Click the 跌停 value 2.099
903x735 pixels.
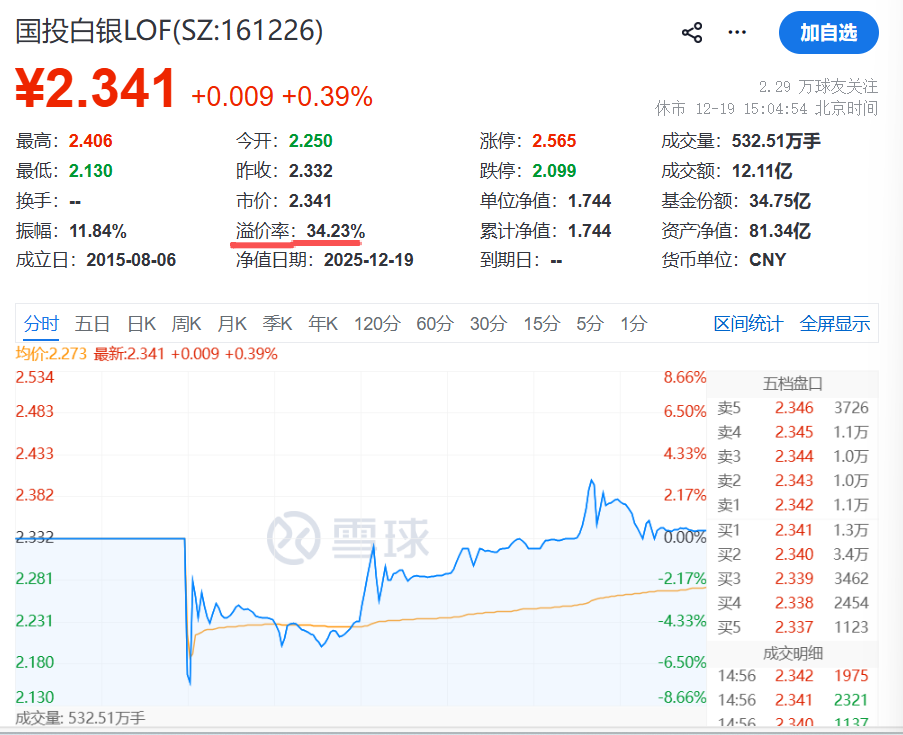coord(554,171)
